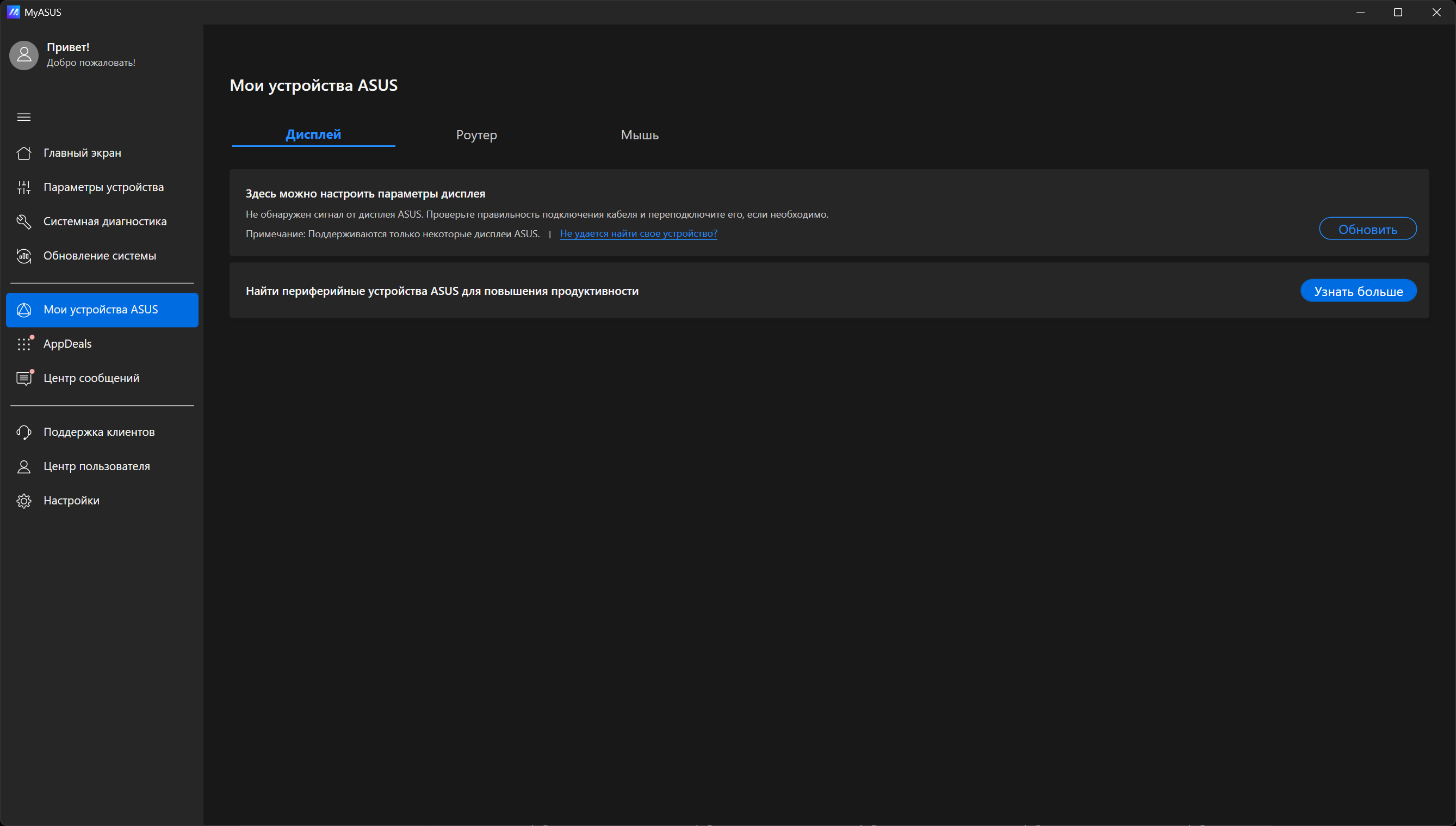Click text Найти периферийные устройства ASUS
Viewport: 1456px width, 826px height.
[x=442, y=291]
